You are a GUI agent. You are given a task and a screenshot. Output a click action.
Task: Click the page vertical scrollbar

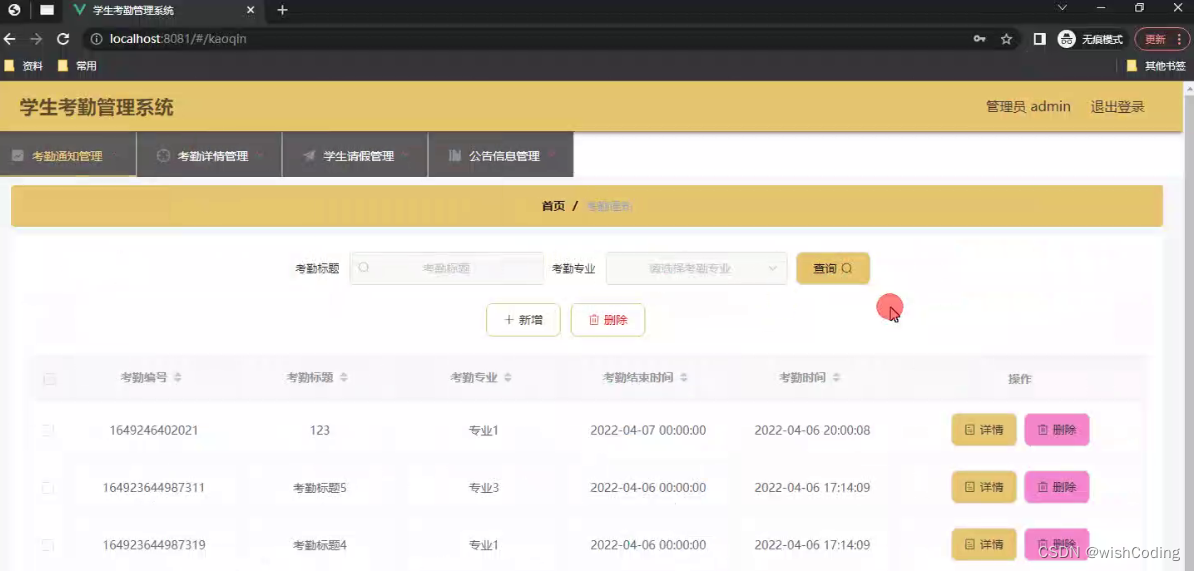(x=1189, y=326)
